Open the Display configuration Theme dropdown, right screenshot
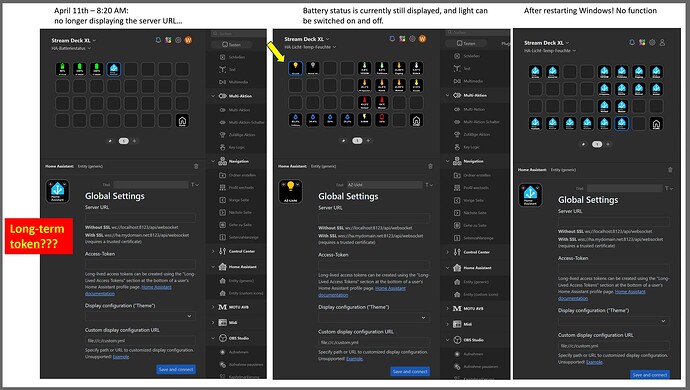Viewport: 690px width, 390px height. pyautogui.click(x=614, y=321)
